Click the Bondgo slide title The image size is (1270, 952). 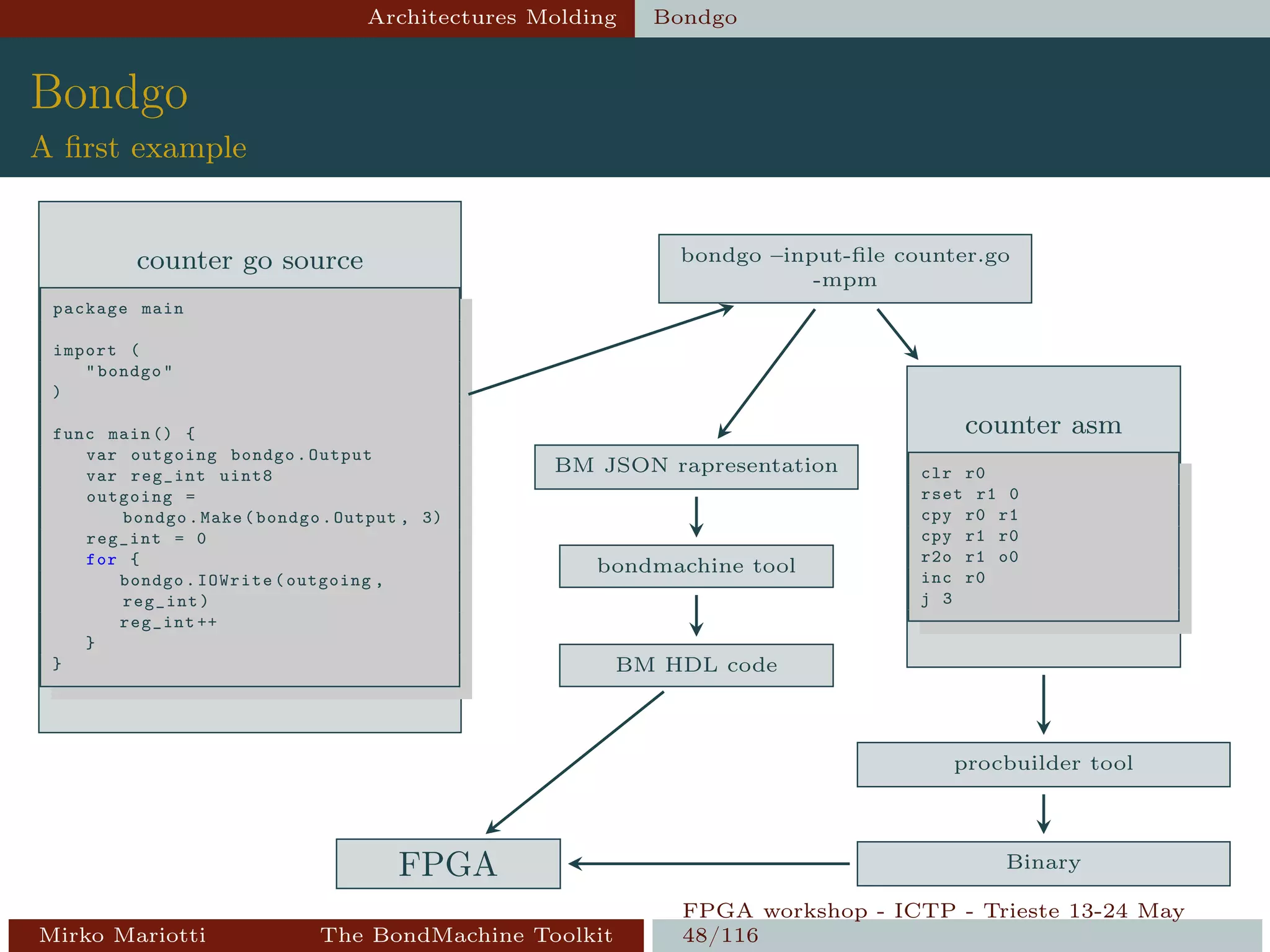click(x=109, y=92)
